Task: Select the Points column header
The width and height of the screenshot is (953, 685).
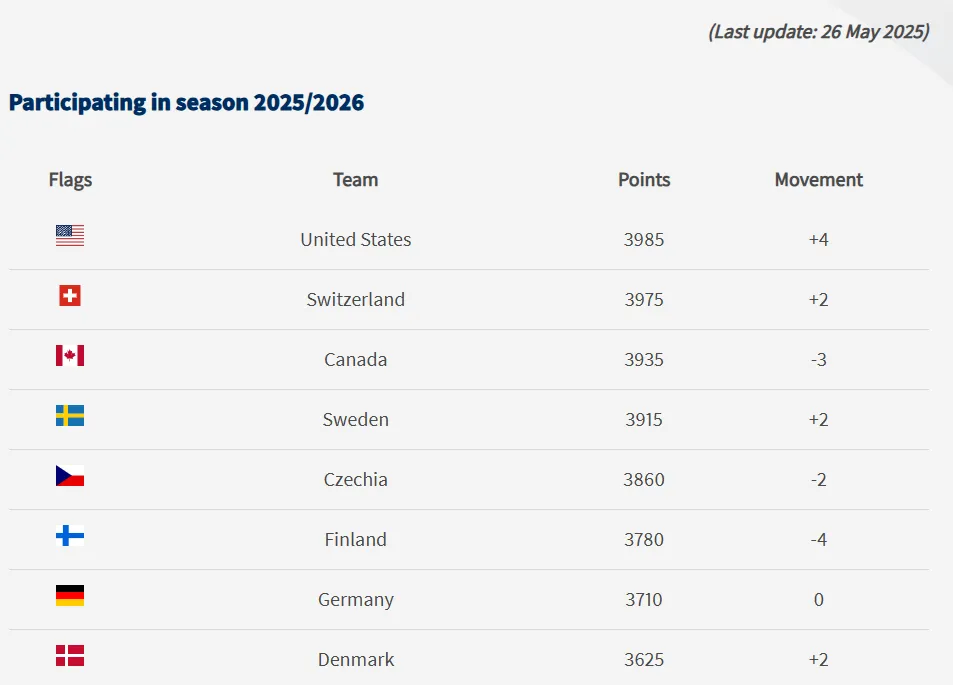Action: point(644,180)
